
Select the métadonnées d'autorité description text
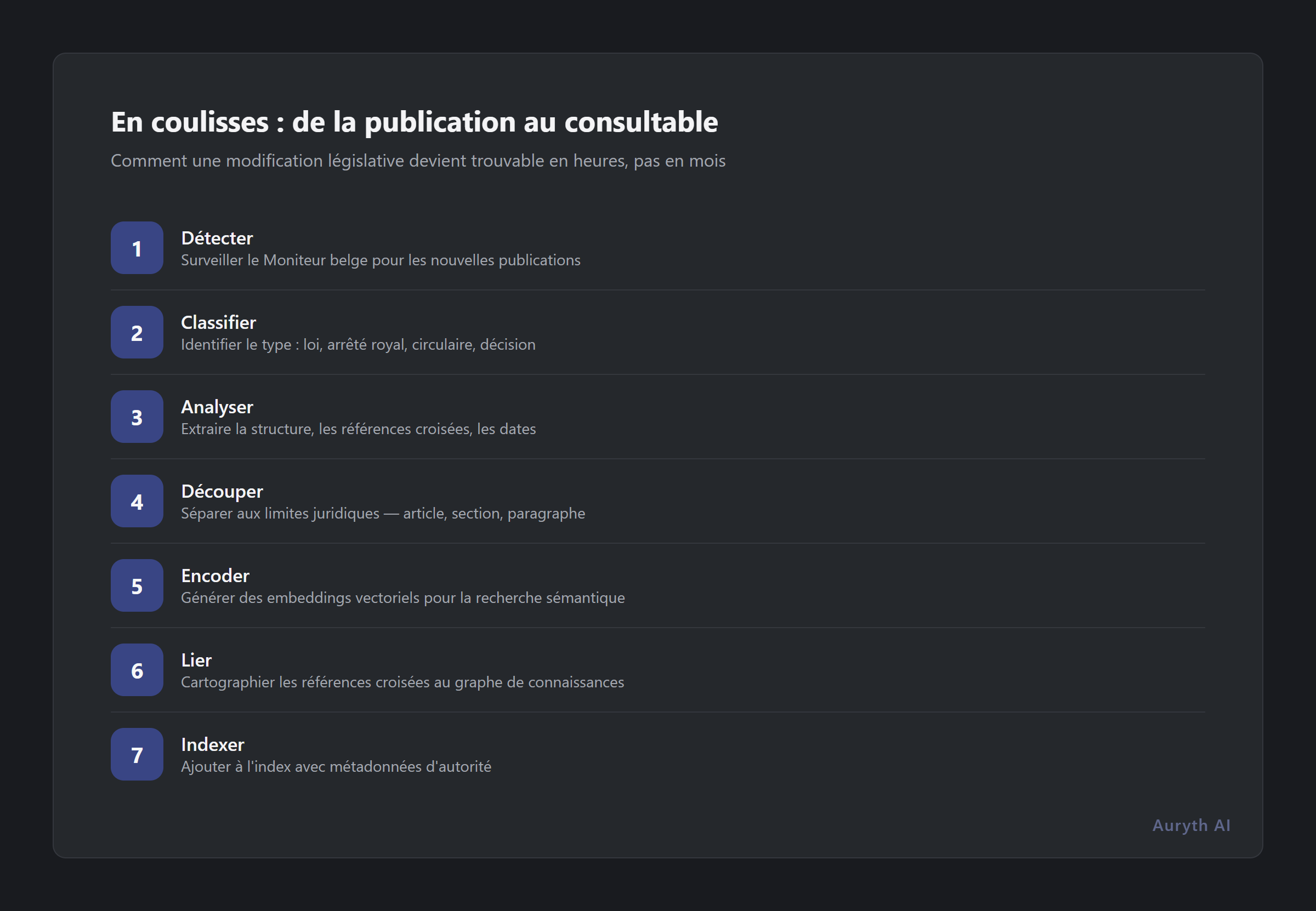[x=336, y=767]
